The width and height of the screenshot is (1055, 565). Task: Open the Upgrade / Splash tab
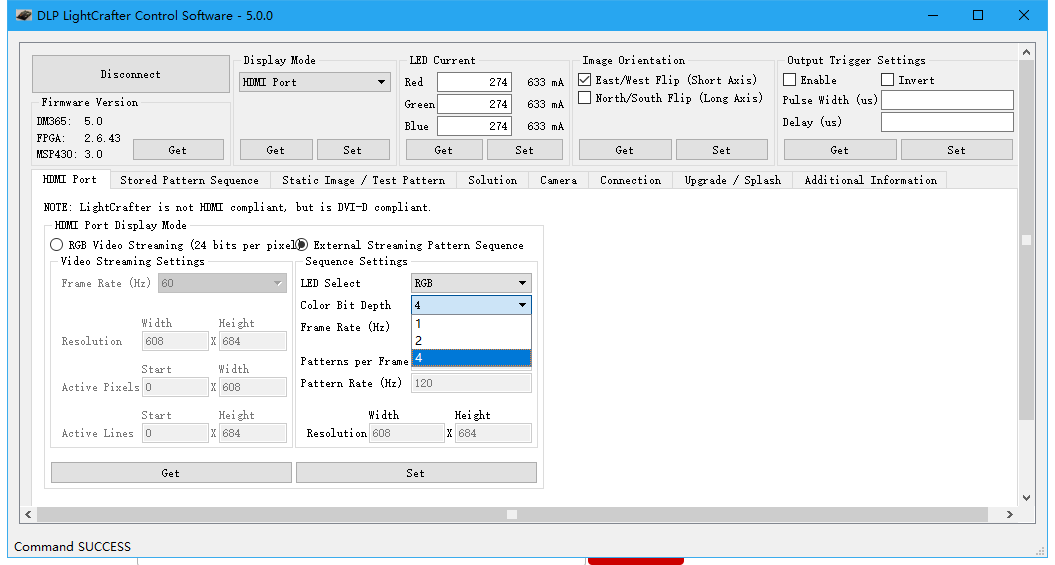tap(733, 180)
